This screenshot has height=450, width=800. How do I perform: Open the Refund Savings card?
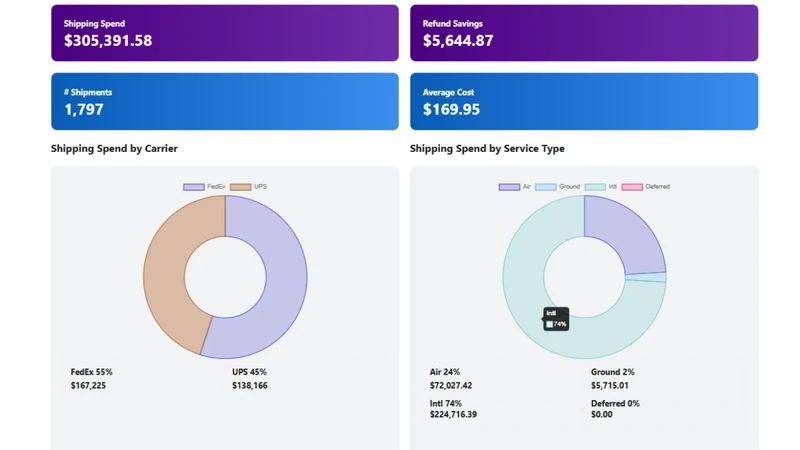584,33
